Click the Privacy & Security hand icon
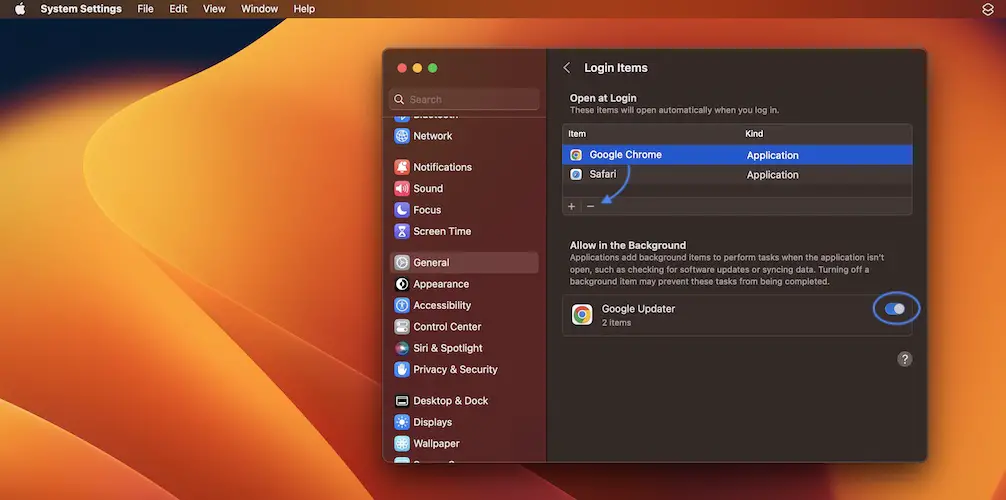Viewport: 1006px width, 500px height. [402, 370]
